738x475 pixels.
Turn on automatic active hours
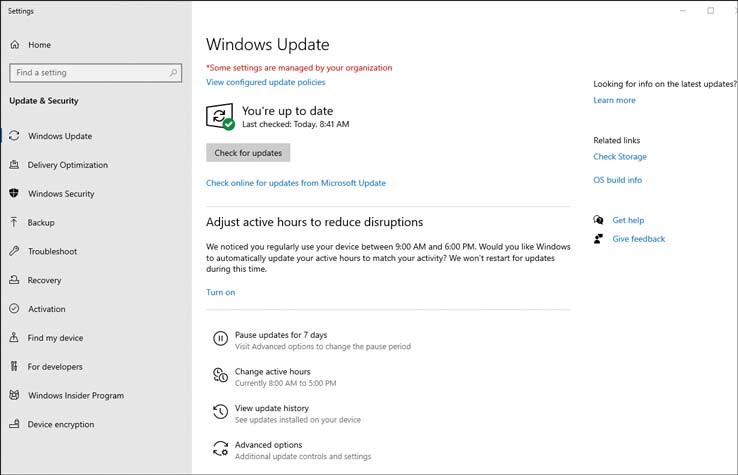point(220,292)
